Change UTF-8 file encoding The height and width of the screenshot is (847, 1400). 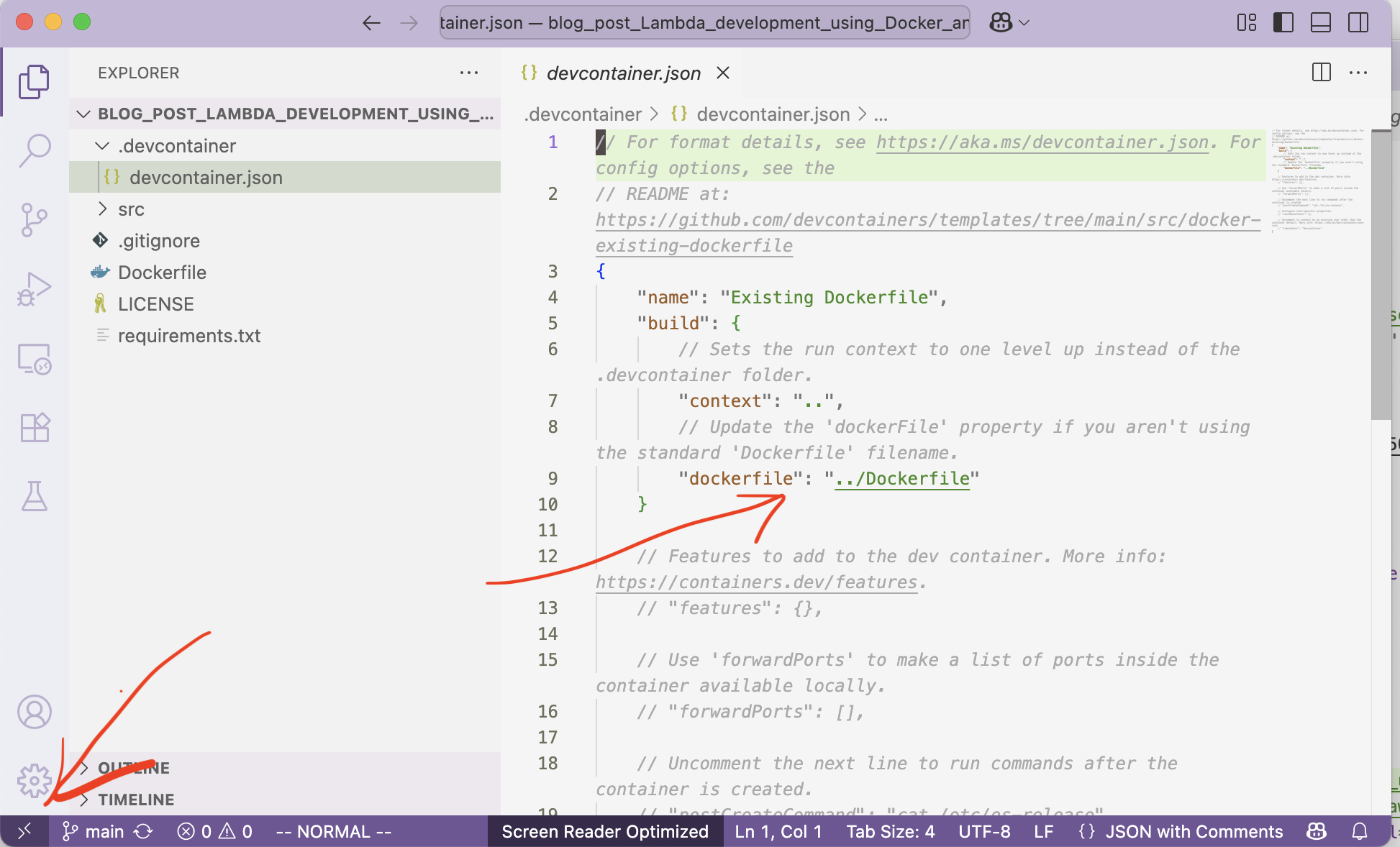tap(984, 832)
